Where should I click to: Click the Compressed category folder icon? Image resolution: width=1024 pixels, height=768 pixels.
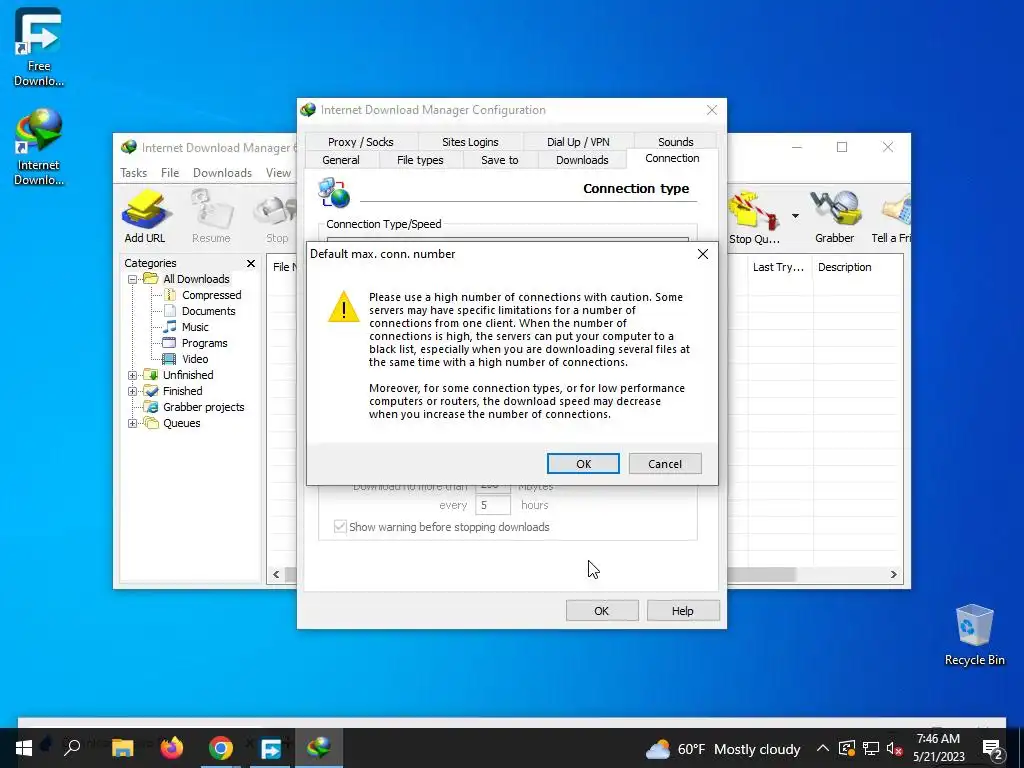[169, 295]
